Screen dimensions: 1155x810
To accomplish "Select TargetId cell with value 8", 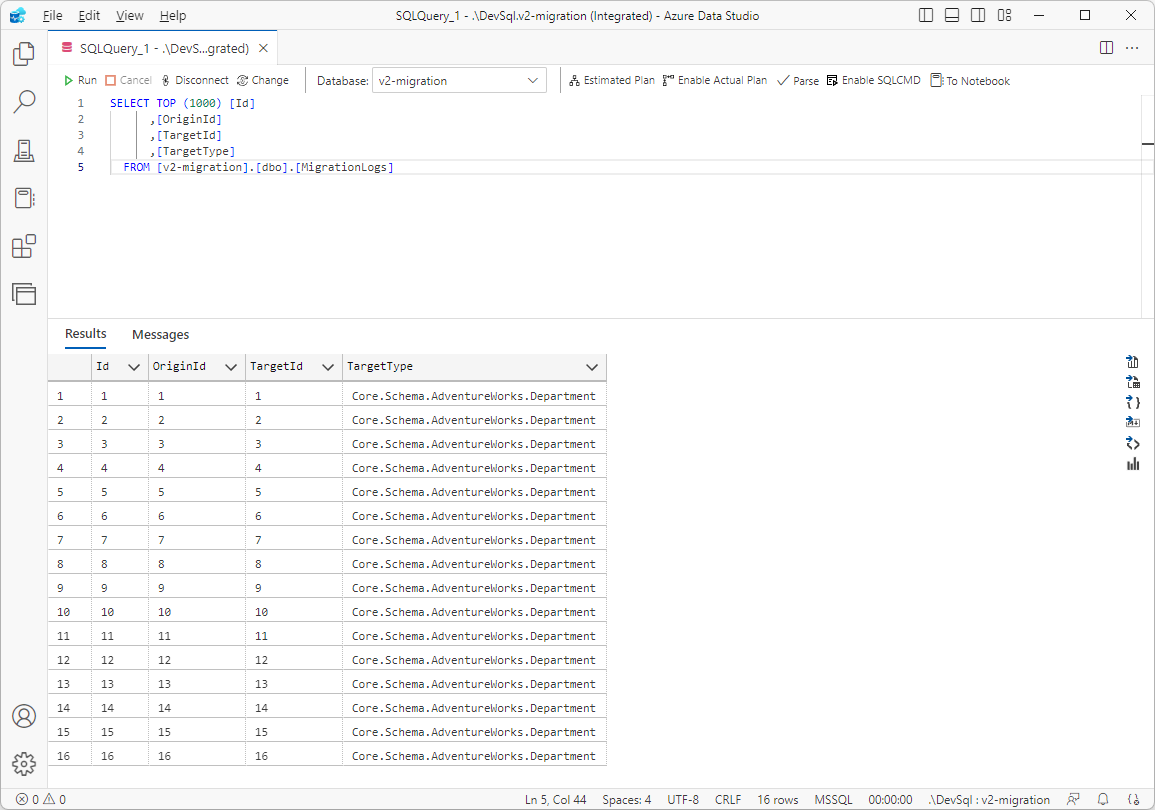I will (x=294, y=564).
